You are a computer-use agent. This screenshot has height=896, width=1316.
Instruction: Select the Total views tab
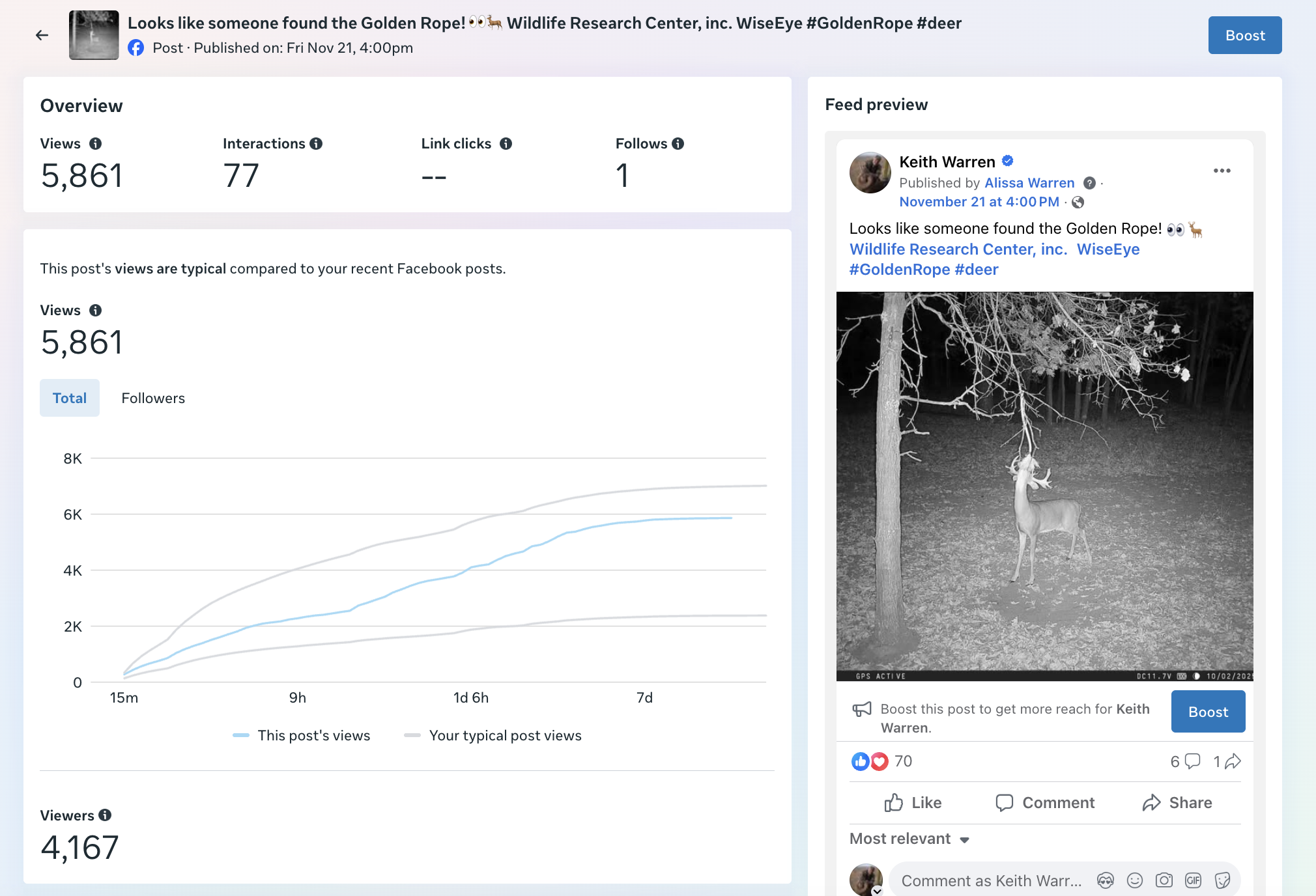70,398
